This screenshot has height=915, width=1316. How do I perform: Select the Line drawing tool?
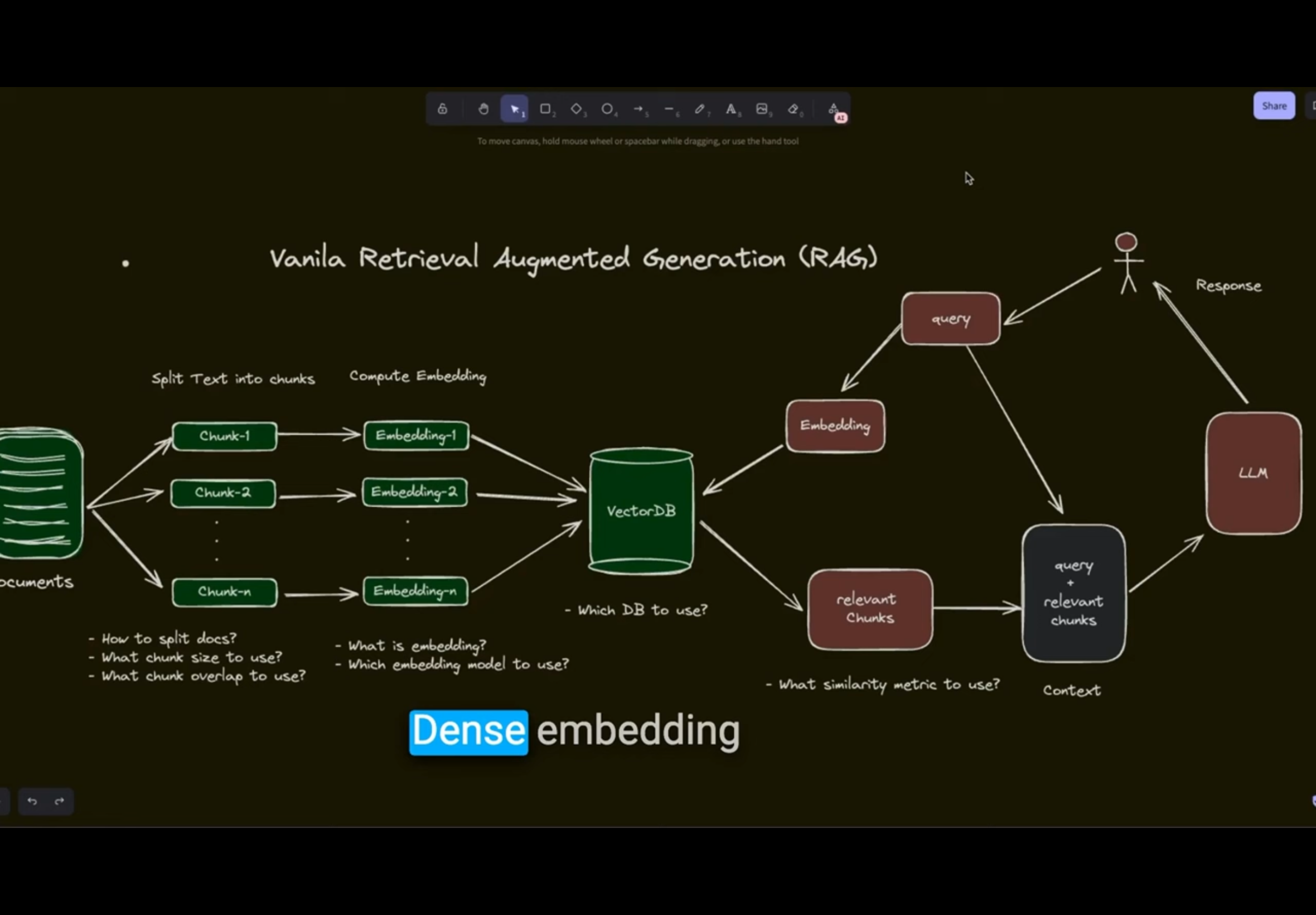(x=669, y=109)
